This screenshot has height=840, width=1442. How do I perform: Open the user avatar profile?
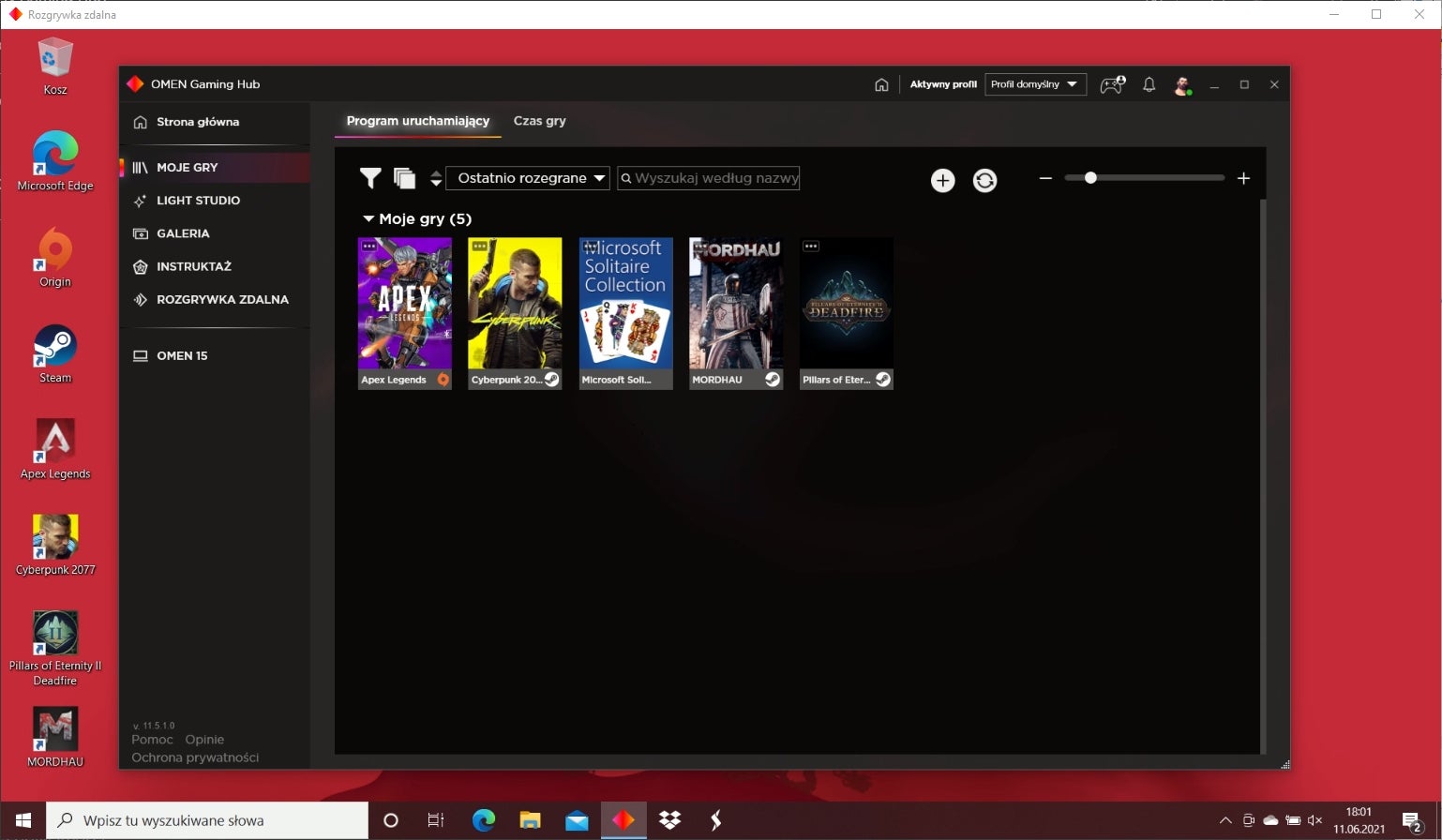click(x=1182, y=85)
